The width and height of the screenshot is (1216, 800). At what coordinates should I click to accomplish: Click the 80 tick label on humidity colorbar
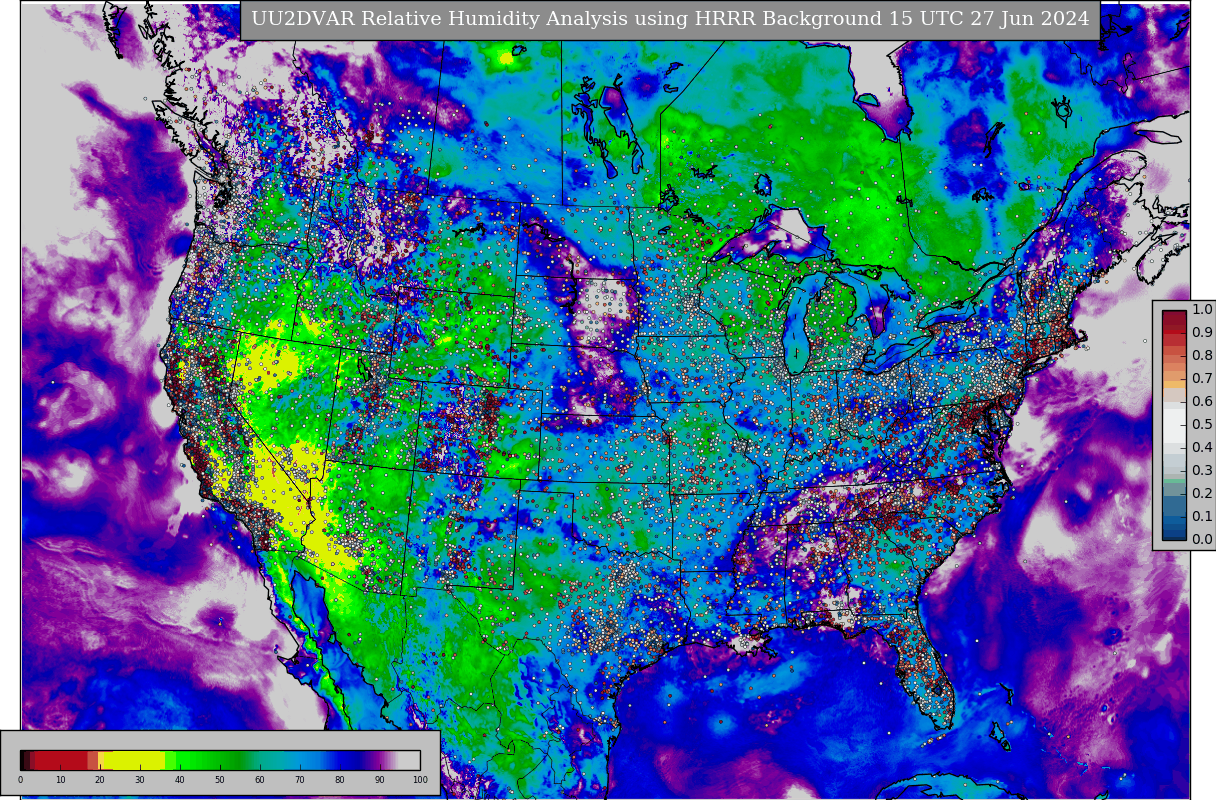[340, 781]
